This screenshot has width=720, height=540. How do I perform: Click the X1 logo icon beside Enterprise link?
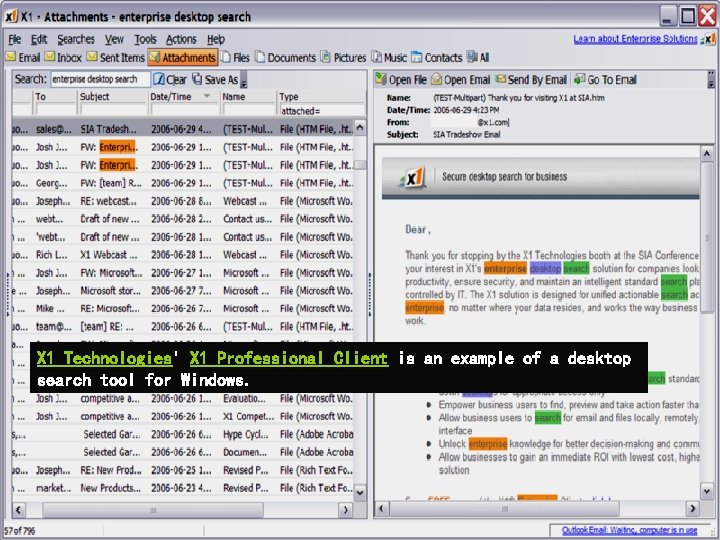click(709, 39)
